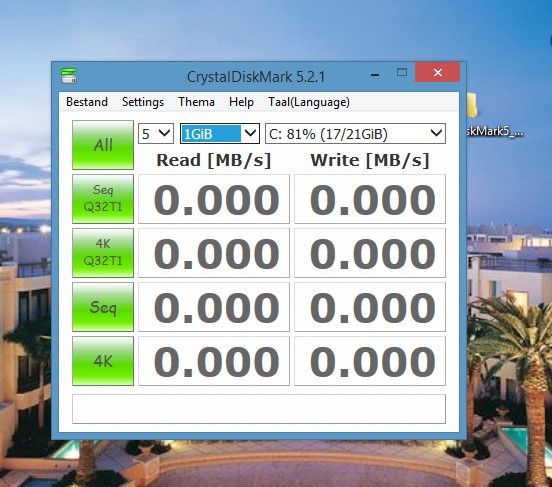The height and width of the screenshot is (487, 552).
Task: Open the Taal(Language) menu
Action: (x=309, y=102)
